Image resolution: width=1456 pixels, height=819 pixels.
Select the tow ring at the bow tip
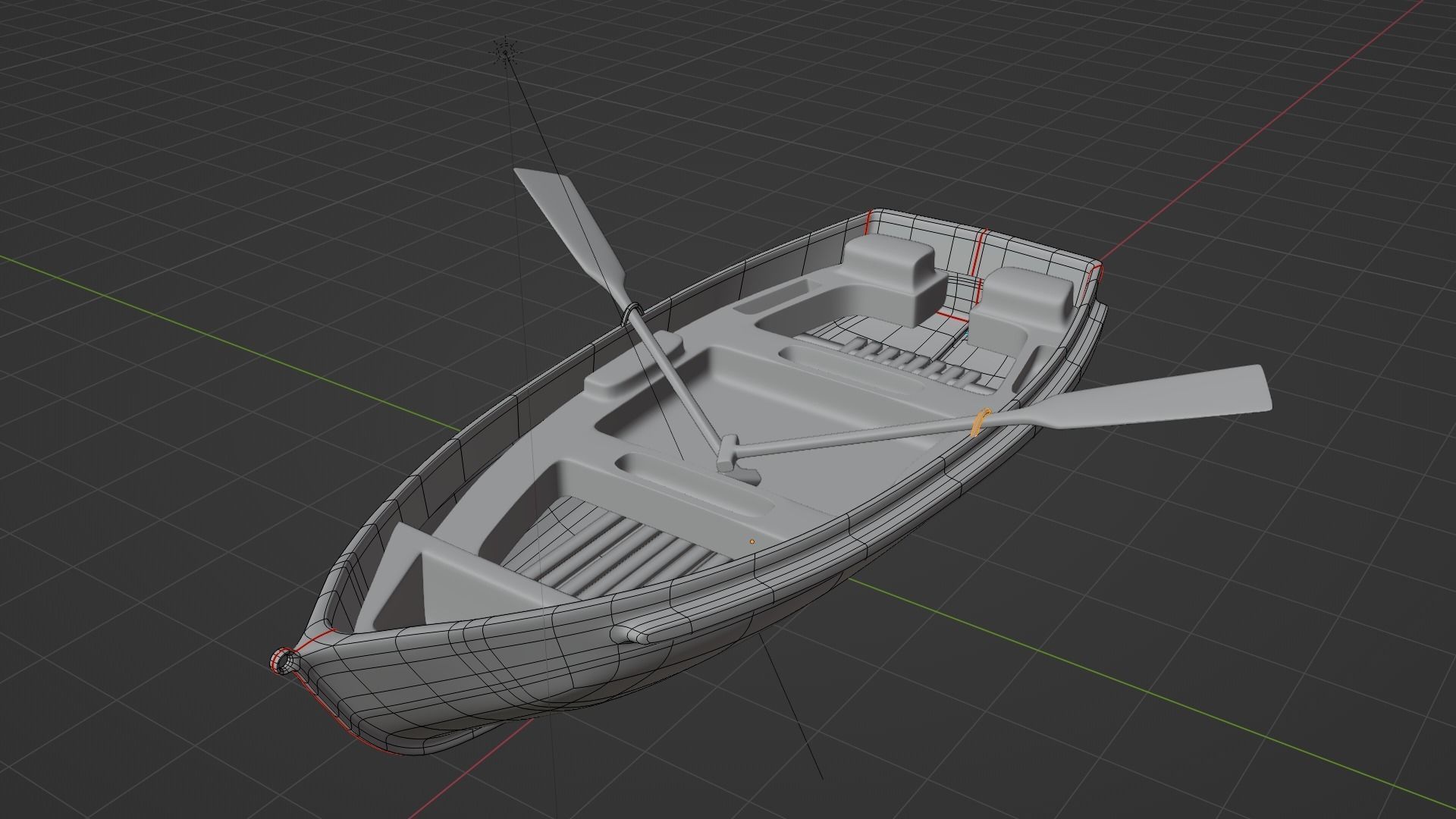[x=284, y=661]
